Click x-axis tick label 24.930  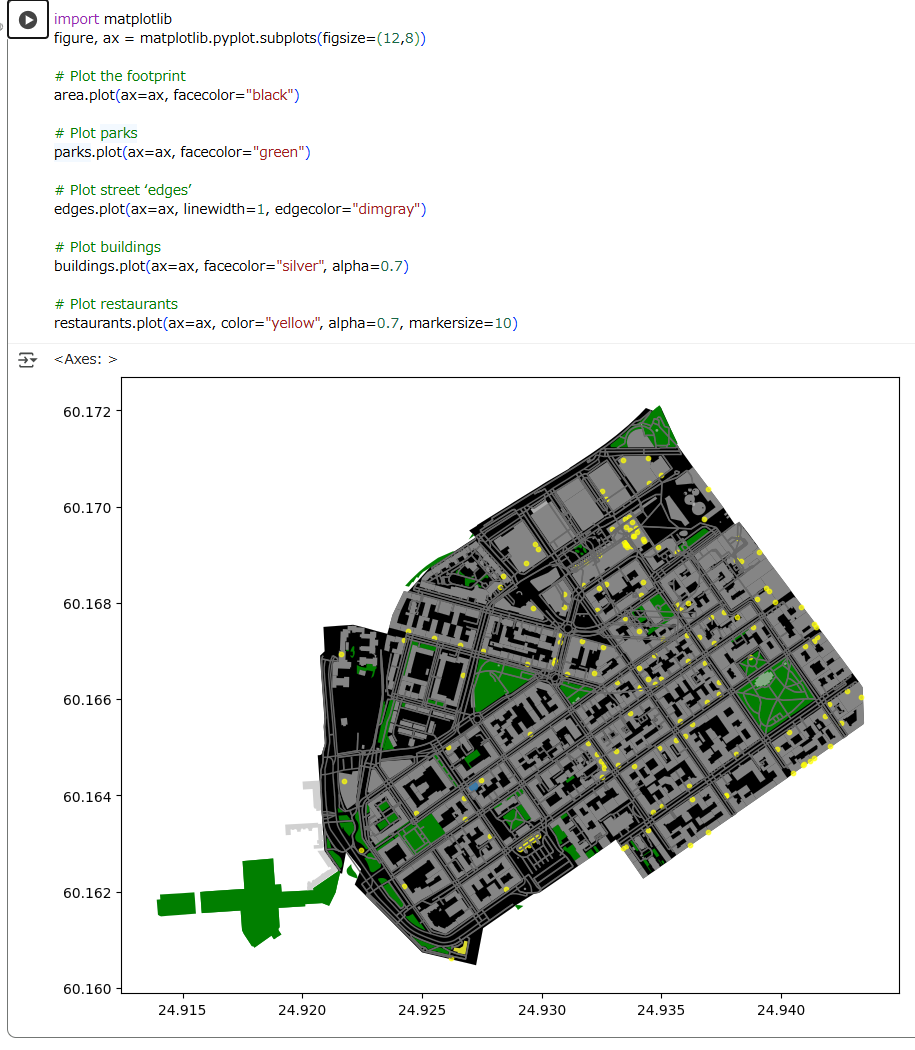coord(542,1010)
